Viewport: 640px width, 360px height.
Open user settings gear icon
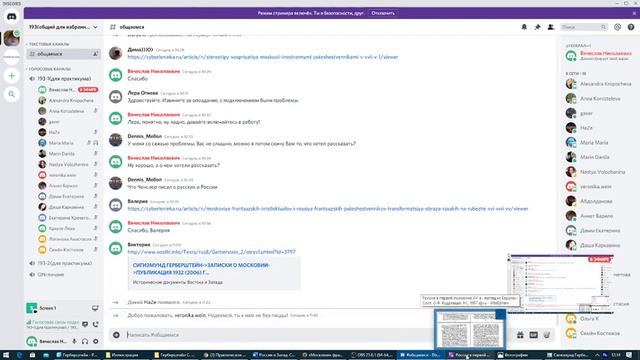(x=96, y=341)
